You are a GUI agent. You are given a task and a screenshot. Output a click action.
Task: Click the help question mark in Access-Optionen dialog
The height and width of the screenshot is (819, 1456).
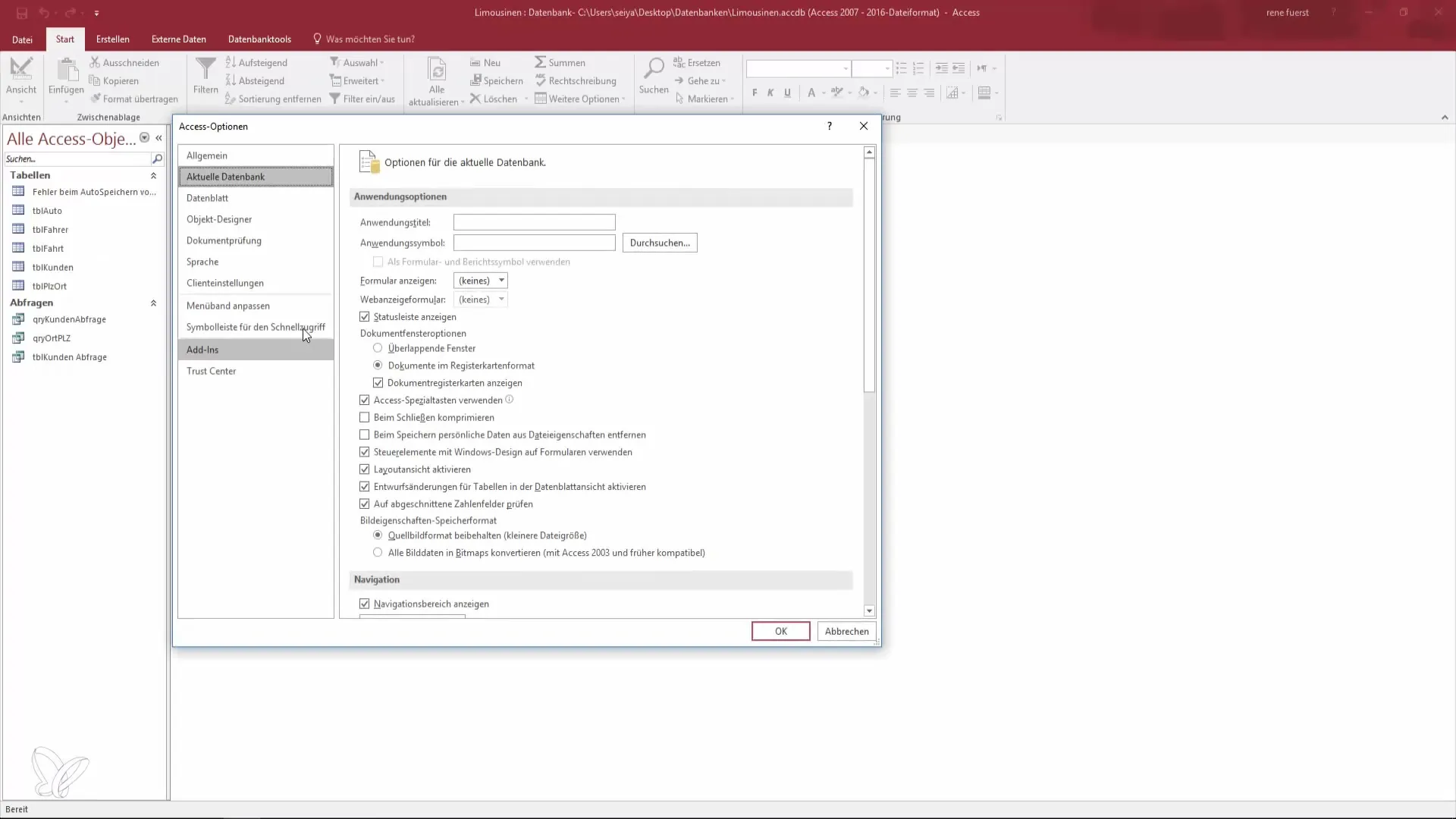(x=829, y=126)
